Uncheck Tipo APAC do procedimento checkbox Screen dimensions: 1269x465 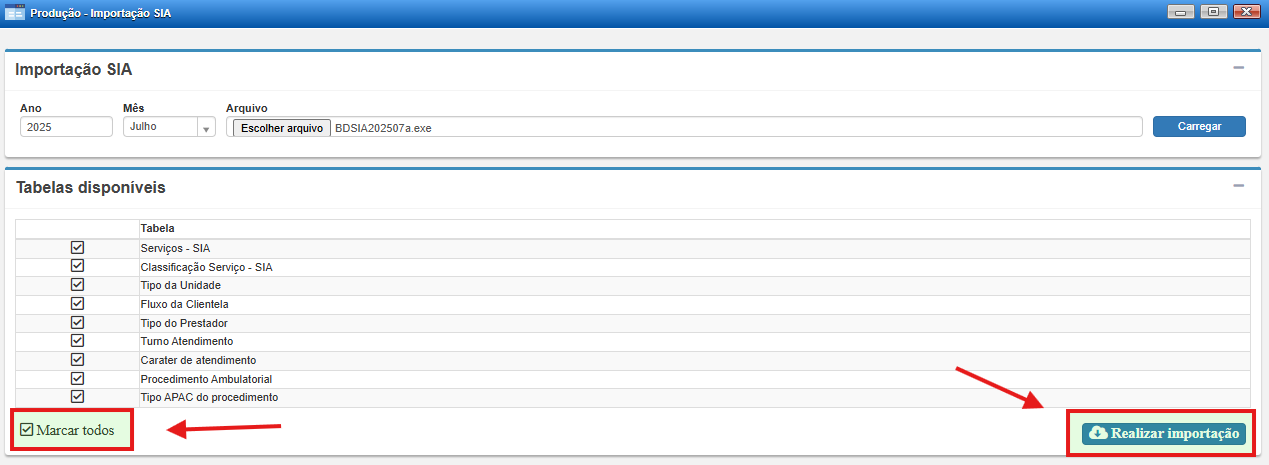(x=77, y=397)
